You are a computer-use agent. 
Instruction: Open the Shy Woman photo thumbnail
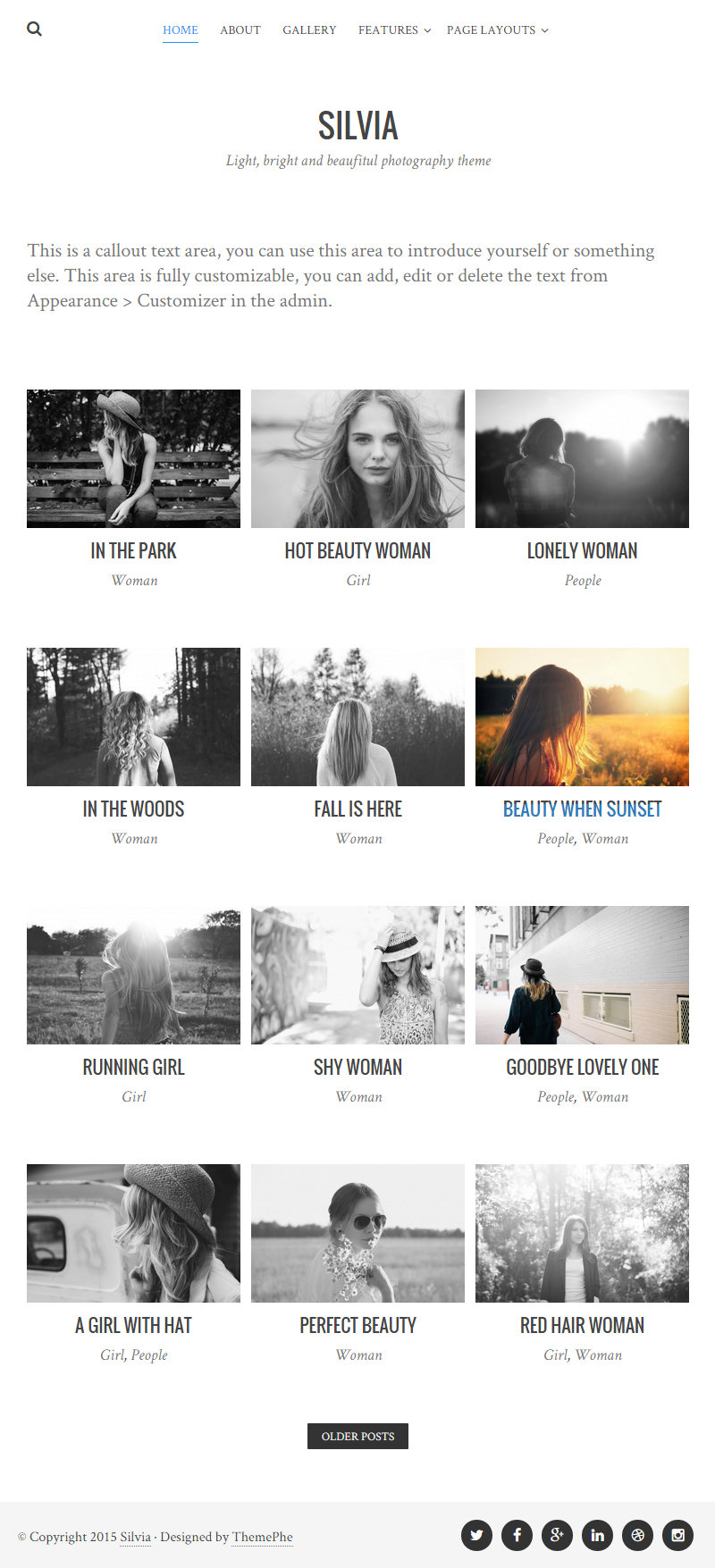pyautogui.click(x=357, y=975)
